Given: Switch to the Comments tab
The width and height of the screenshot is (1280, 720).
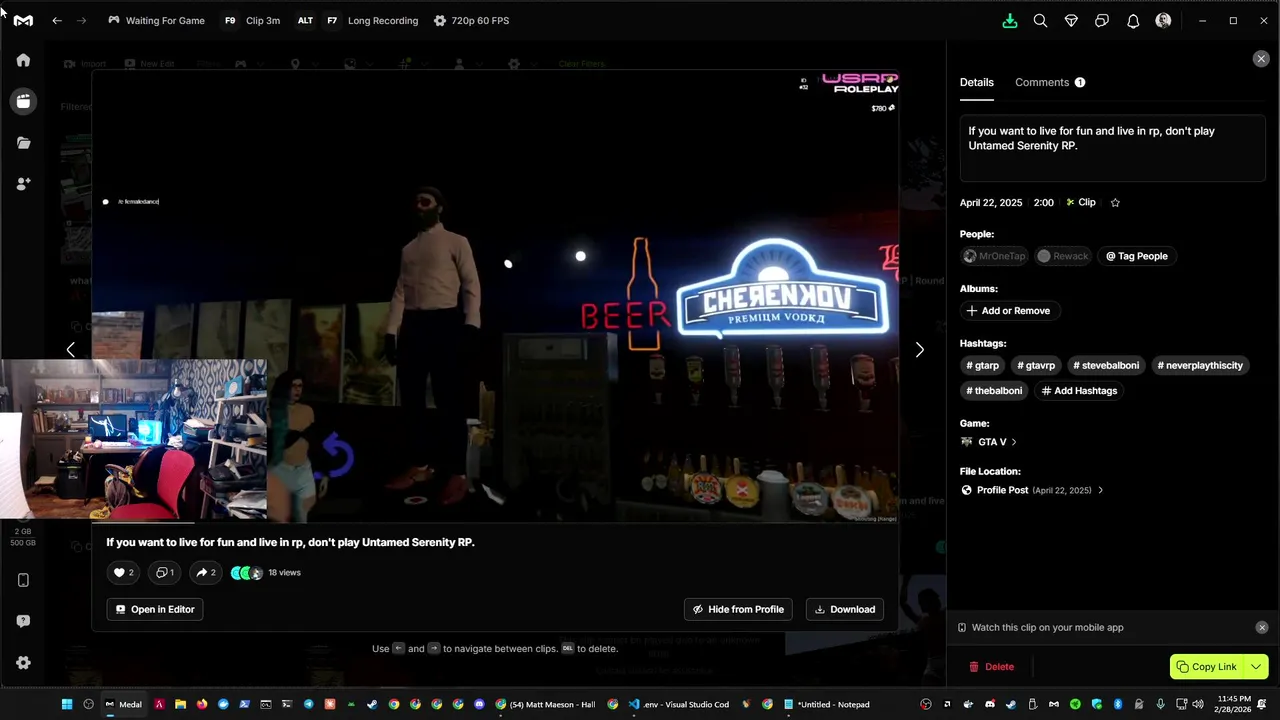Looking at the screenshot, I should click(x=1050, y=82).
